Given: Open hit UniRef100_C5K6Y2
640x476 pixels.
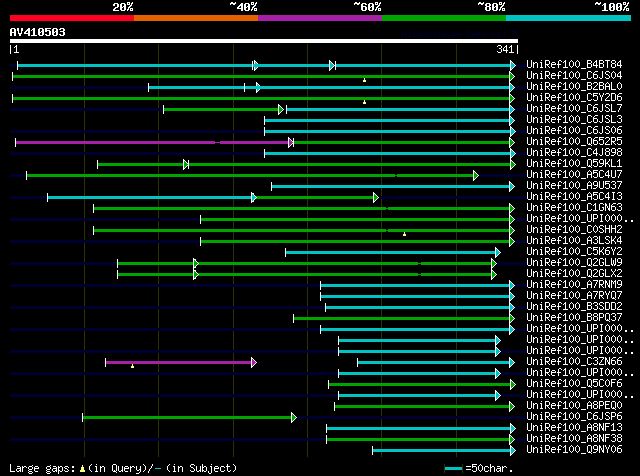Looking at the screenshot, I should [x=574, y=252].
